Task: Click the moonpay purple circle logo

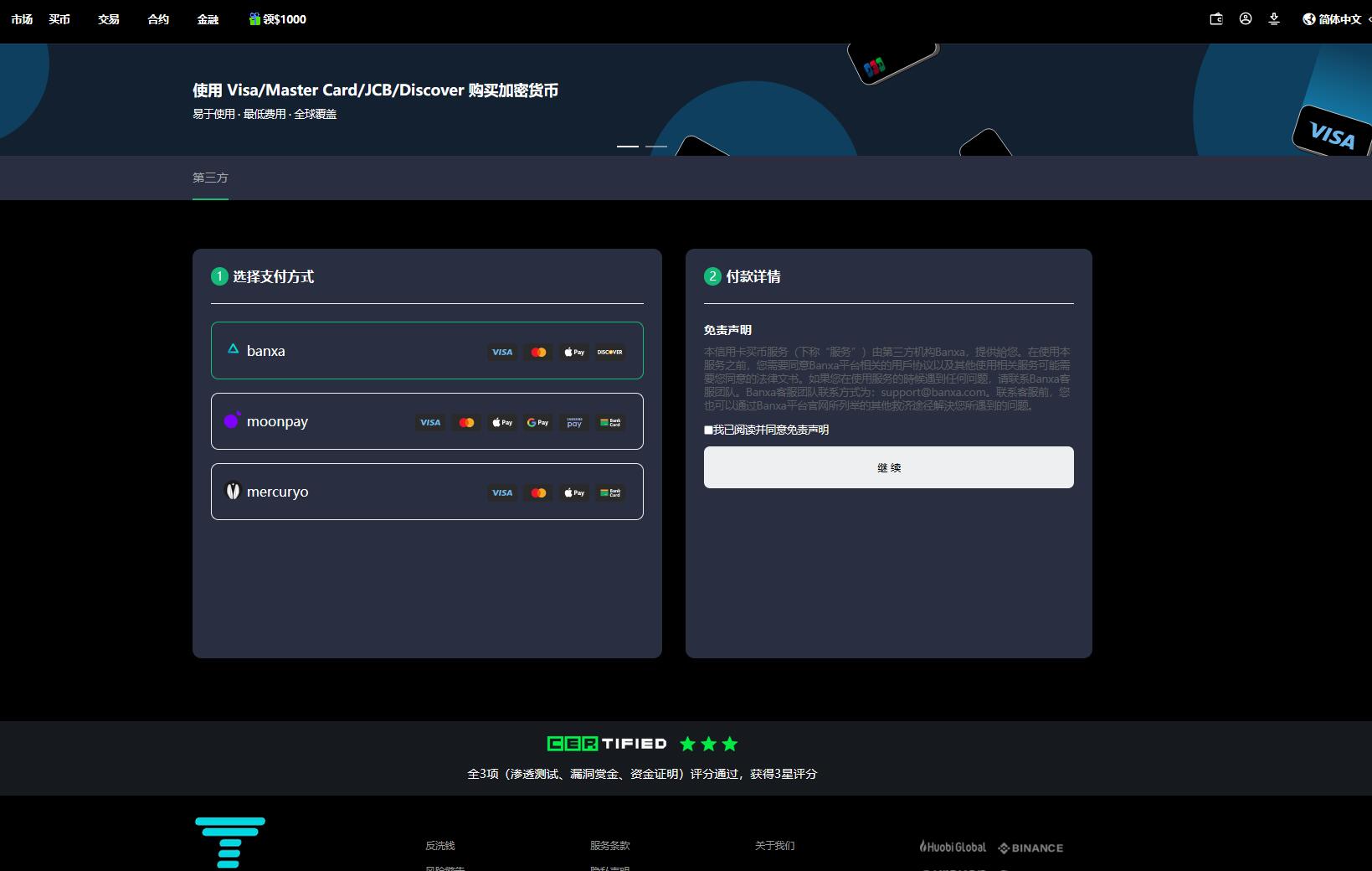Action: [233, 420]
